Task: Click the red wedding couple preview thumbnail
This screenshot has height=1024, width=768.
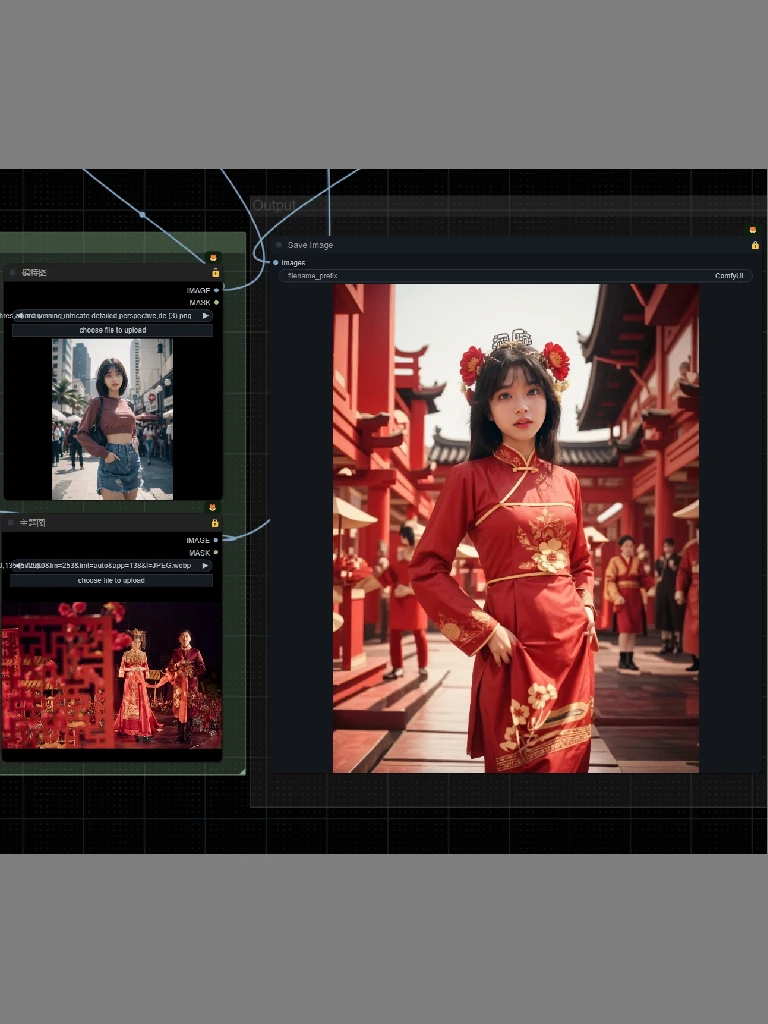Action: coord(111,675)
